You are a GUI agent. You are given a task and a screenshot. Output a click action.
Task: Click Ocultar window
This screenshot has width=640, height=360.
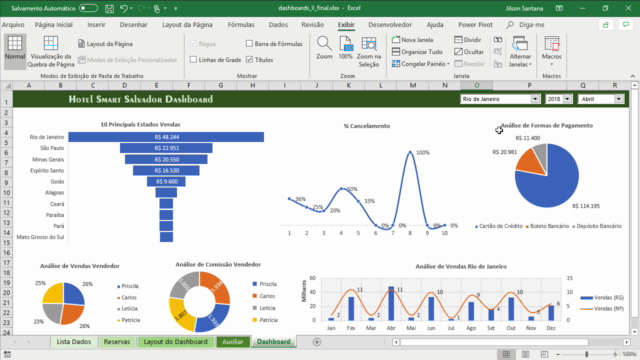click(x=469, y=52)
